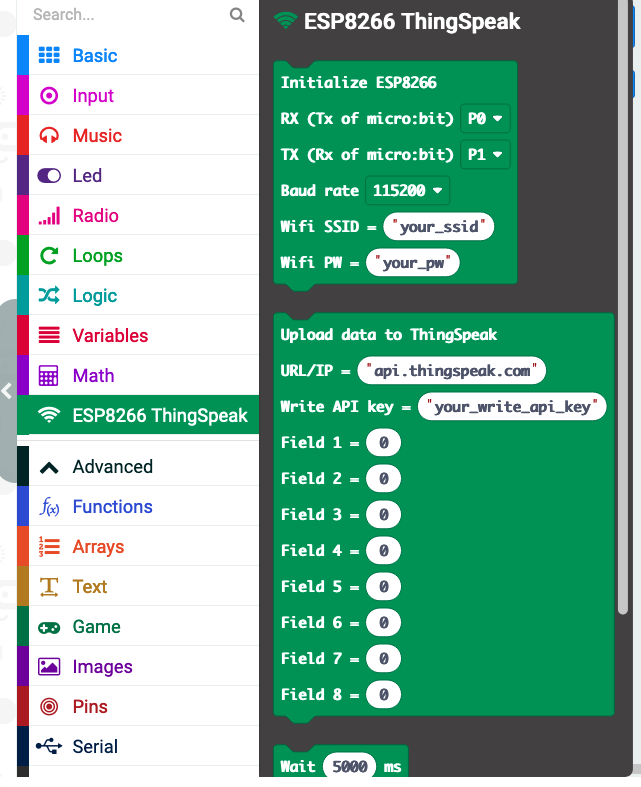Click the Math calculator icon
The image size is (641, 787).
49,376
